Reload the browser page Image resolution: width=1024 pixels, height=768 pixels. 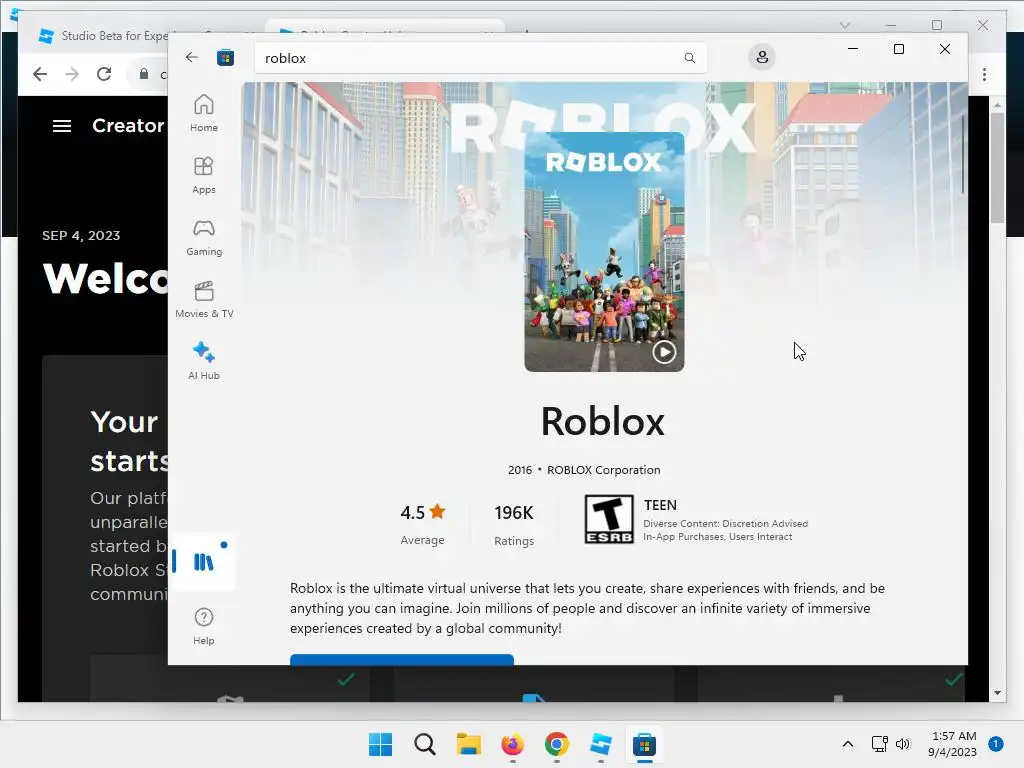tap(104, 74)
